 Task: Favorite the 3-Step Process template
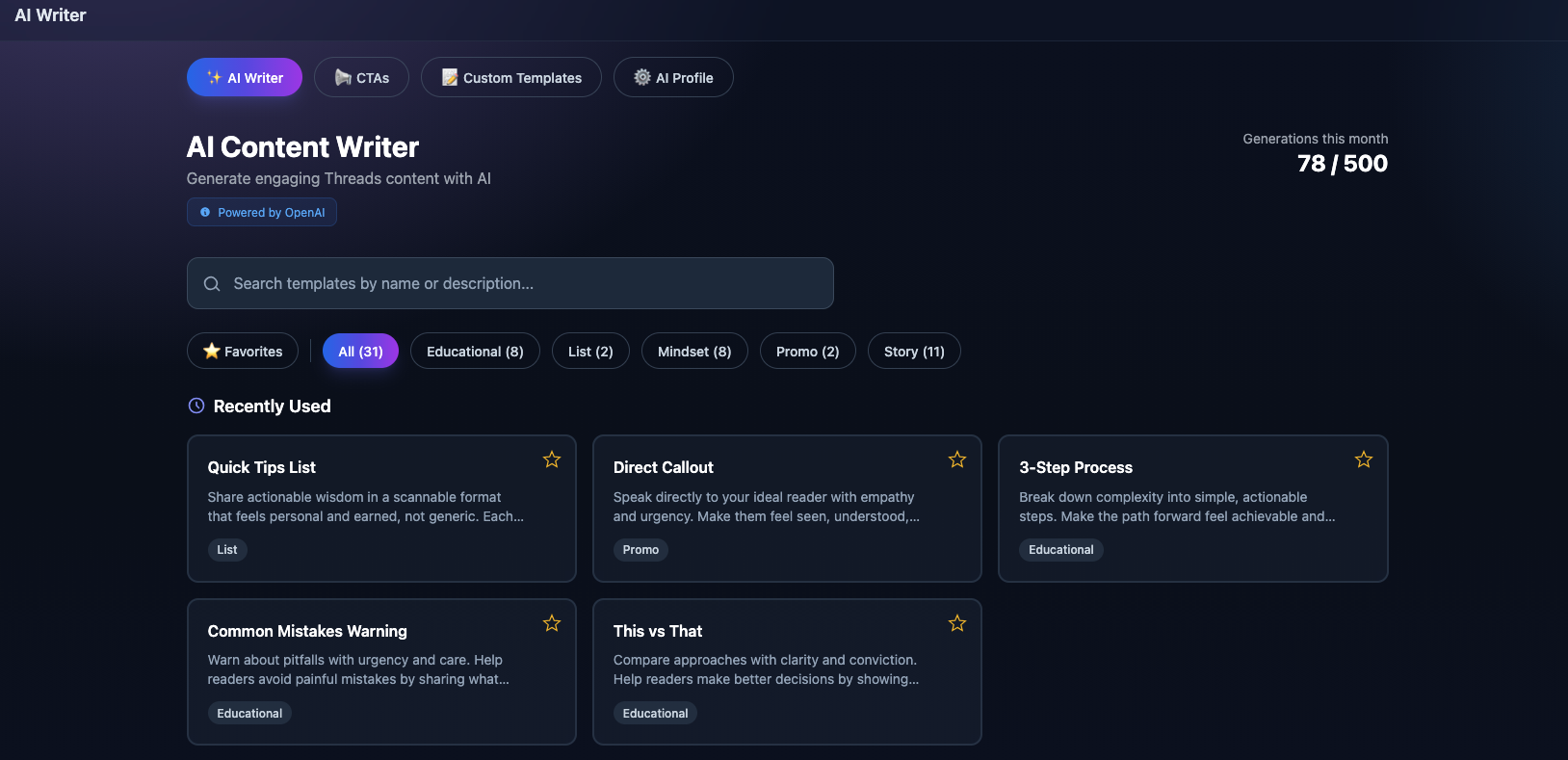click(1363, 459)
